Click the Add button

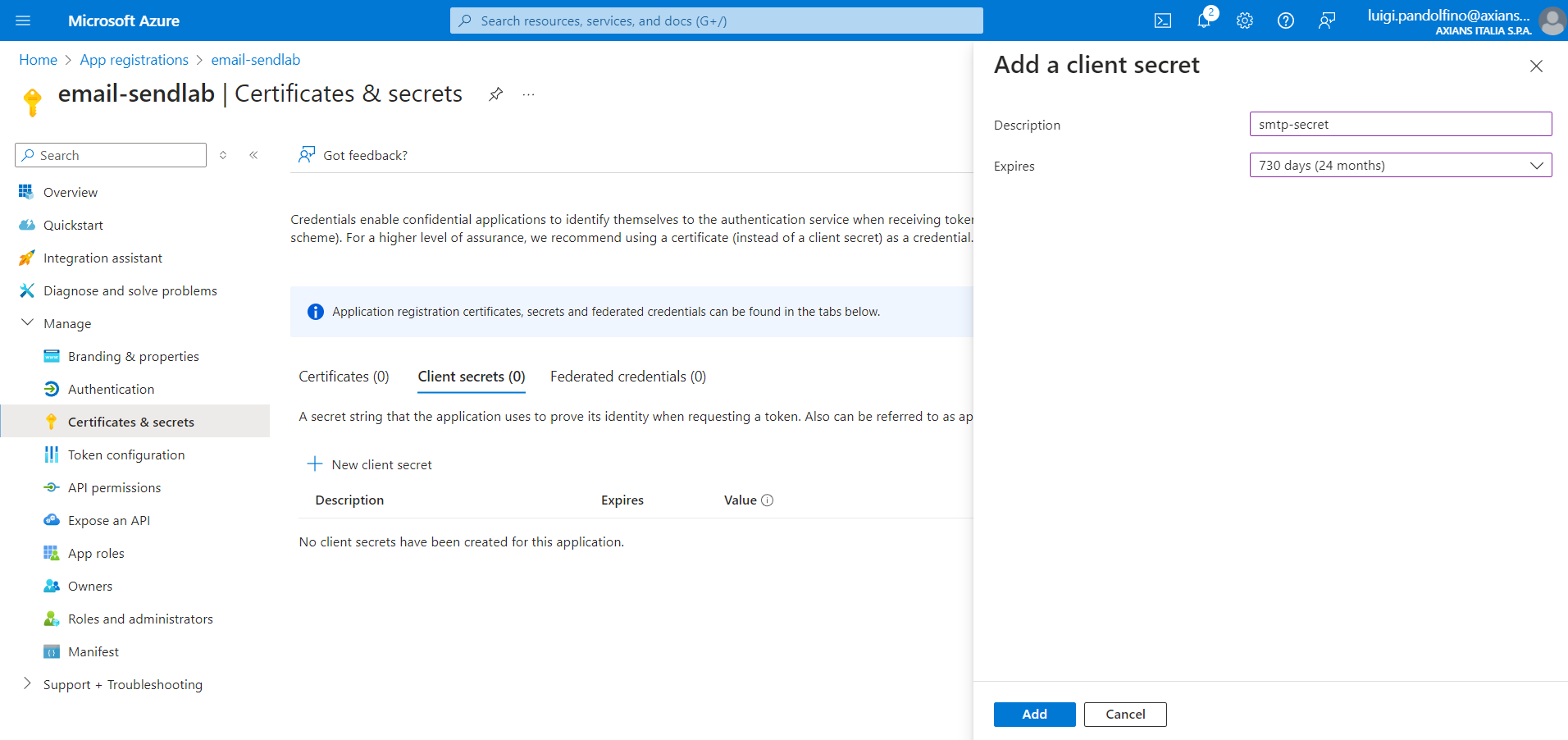1034,715
